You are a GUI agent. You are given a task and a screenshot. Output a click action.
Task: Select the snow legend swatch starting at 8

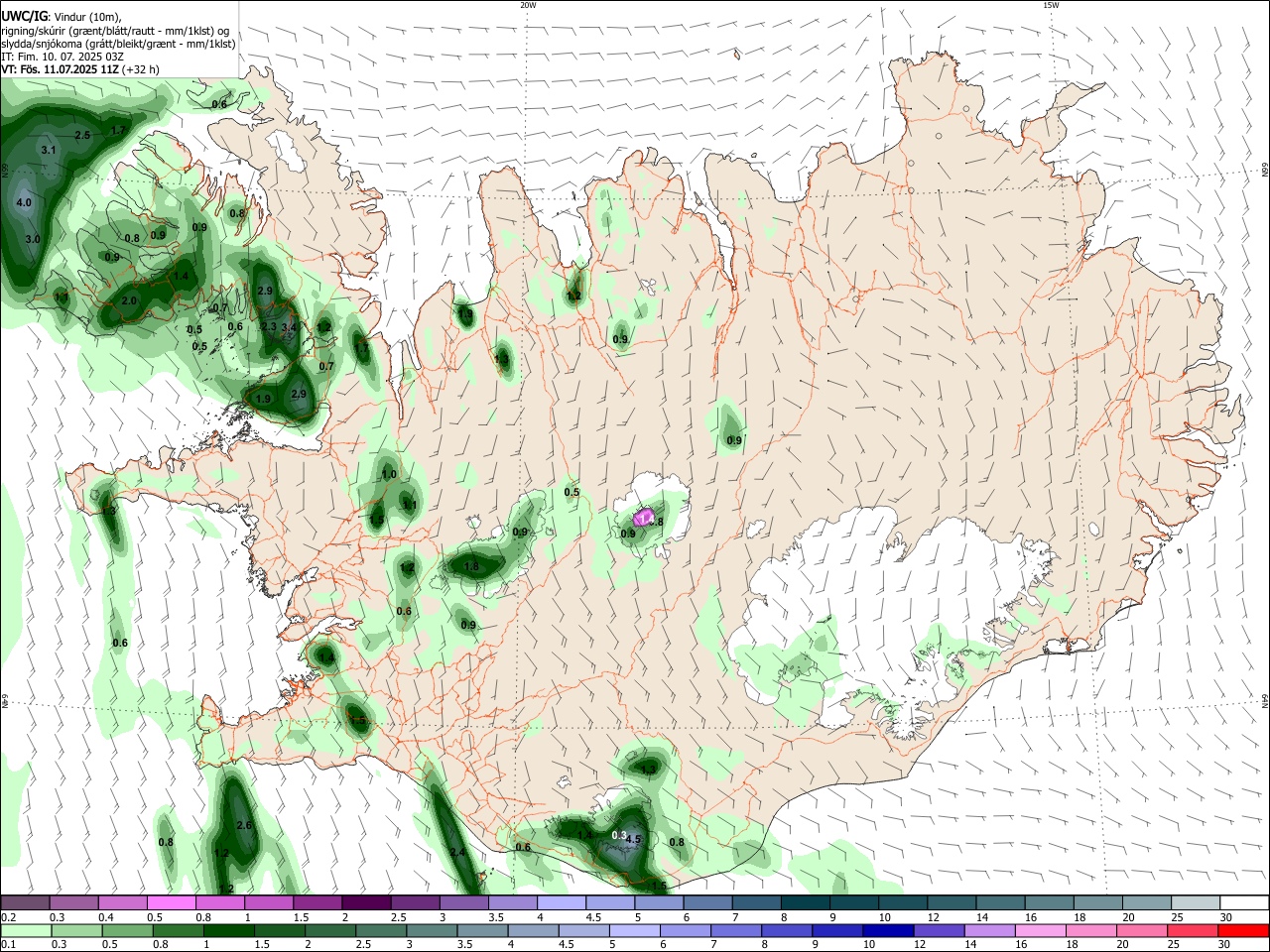806,902
